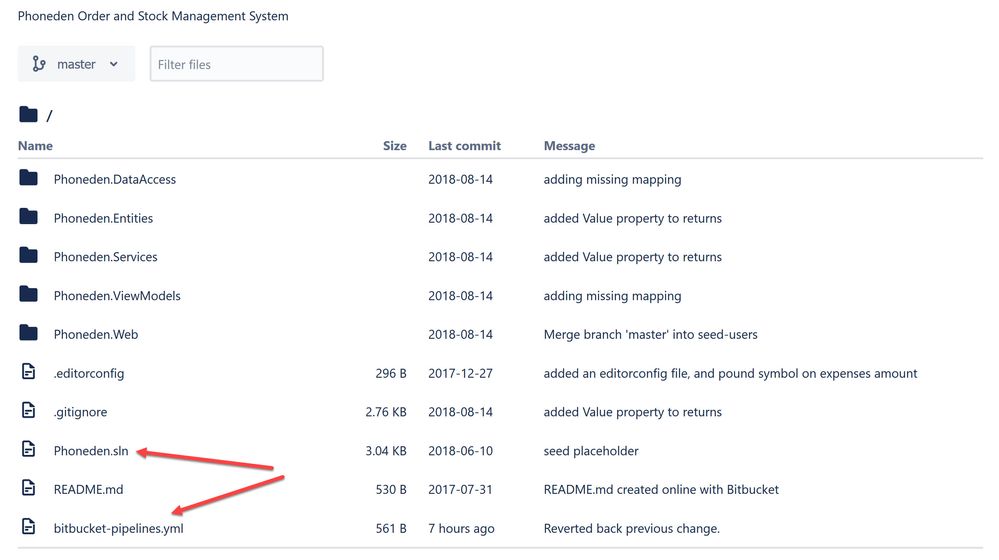The image size is (999, 560).
Task: Open the master branch dropdown
Action: (76, 64)
